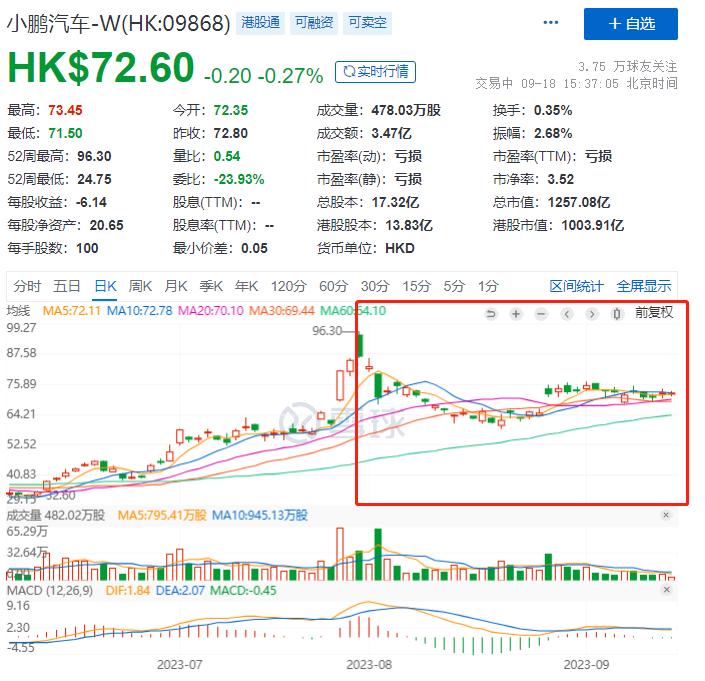Open 区间统计 range statistics

[x=576, y=286]
